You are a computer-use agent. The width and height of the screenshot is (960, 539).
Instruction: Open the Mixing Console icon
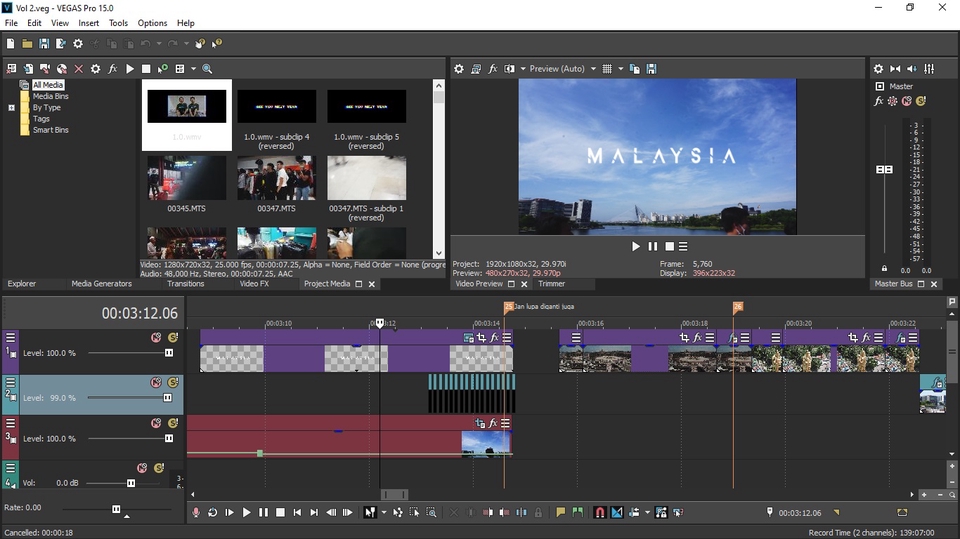tap(929, 69)
